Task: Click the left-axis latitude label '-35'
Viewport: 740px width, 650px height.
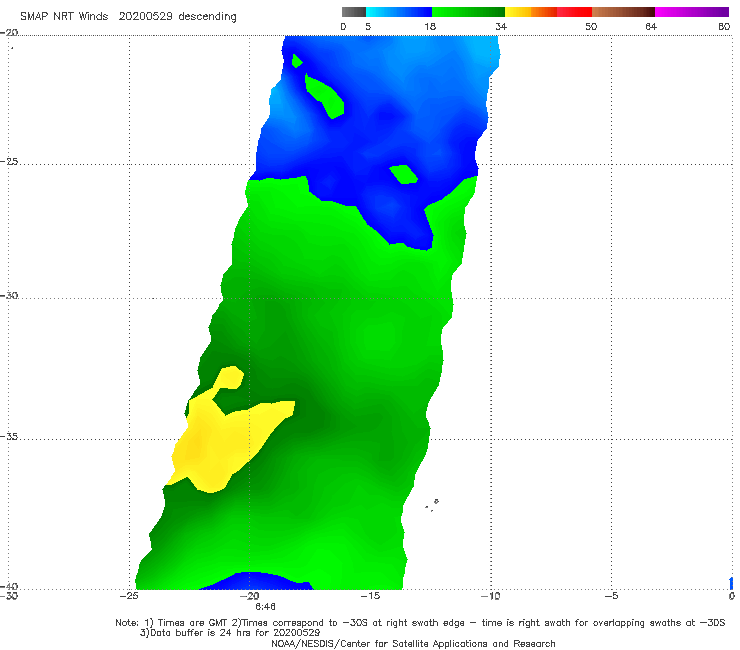Action: (9, 437)
